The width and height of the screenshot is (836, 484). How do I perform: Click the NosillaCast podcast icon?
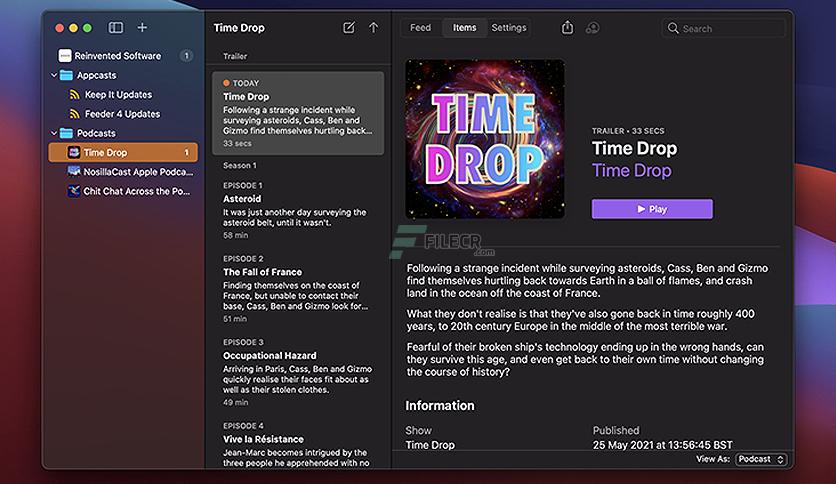74,172
